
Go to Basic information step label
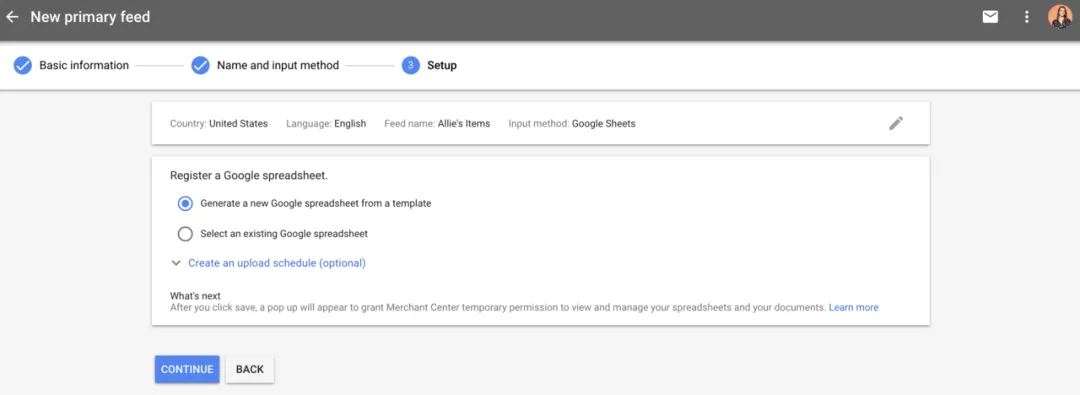click(84, 65)
